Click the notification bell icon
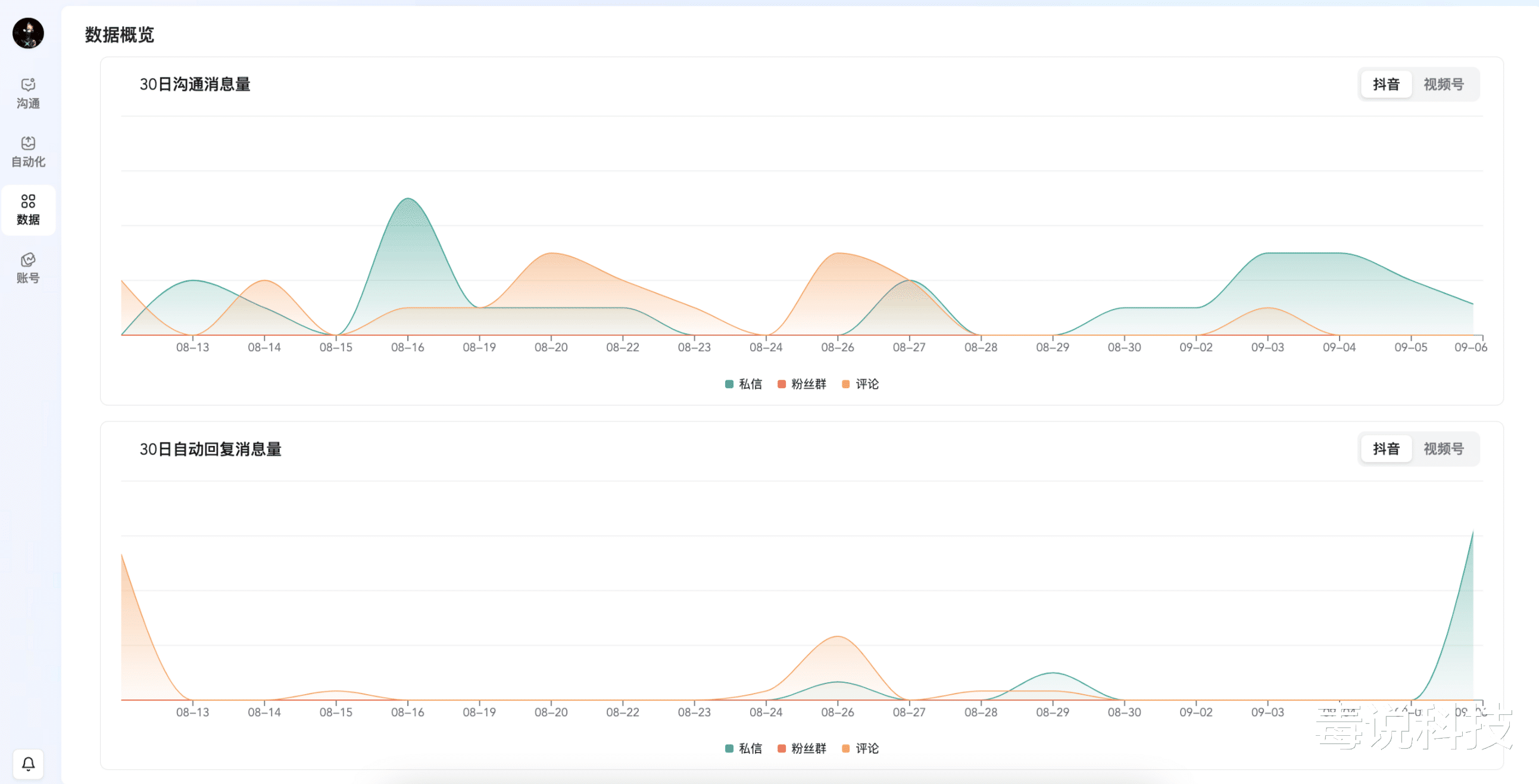This screenshot has width=1539, height=784. pos(28,764)
